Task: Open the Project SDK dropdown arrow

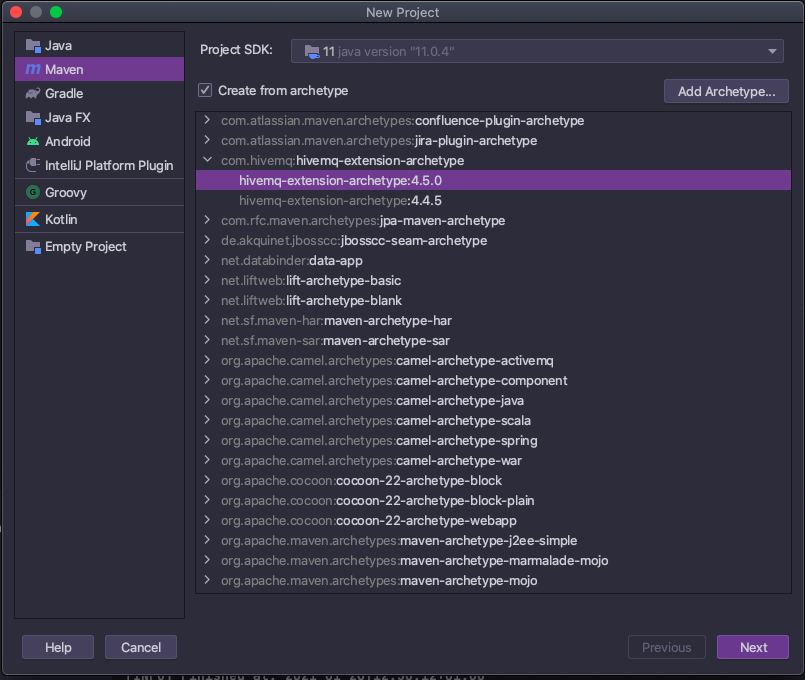Action: coord(772,51)
